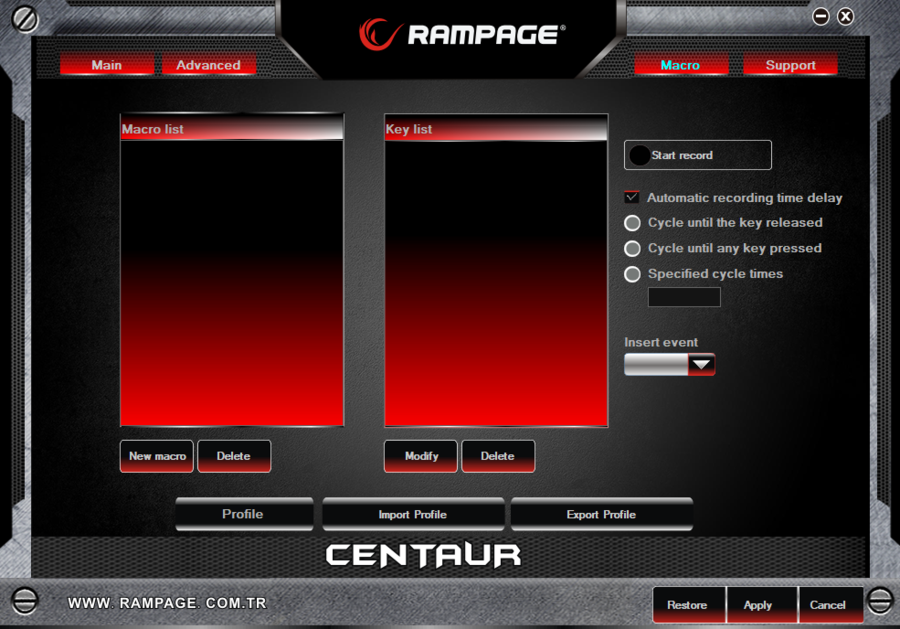900x629 pixels.
Task: Cancel the changes
Action: point(830,605)
